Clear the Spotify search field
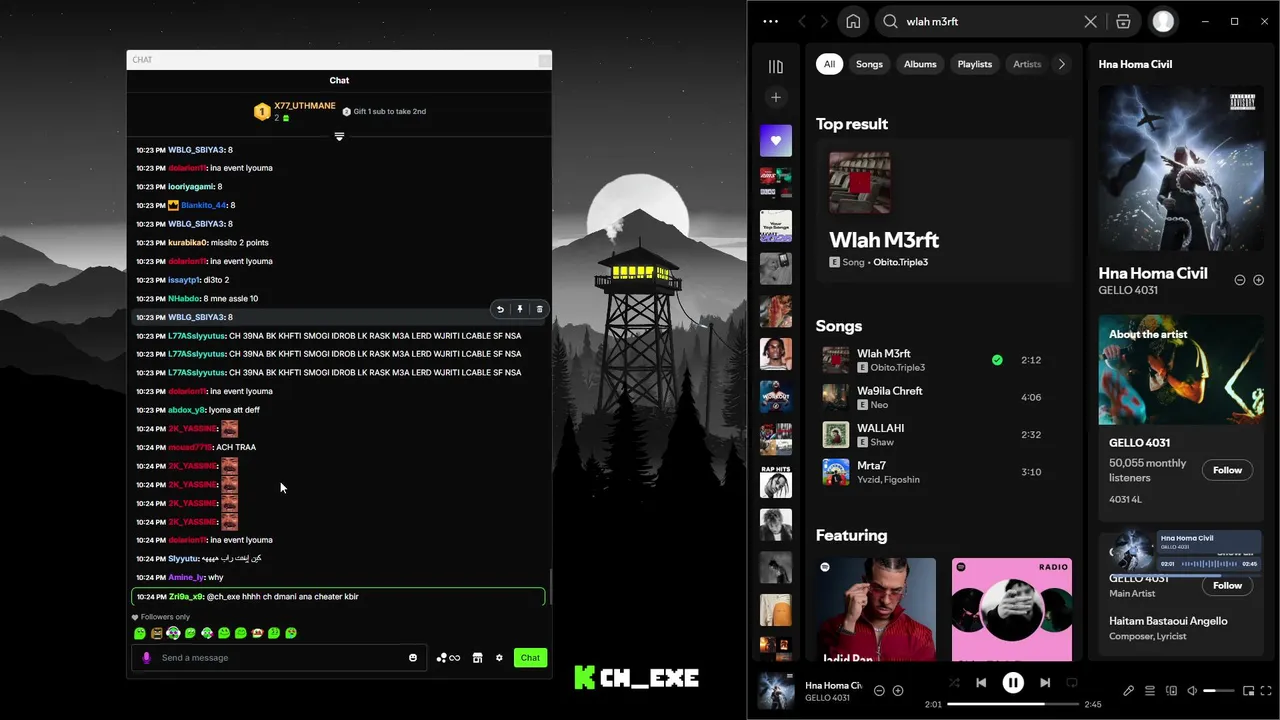 (x=1090, y=21)
